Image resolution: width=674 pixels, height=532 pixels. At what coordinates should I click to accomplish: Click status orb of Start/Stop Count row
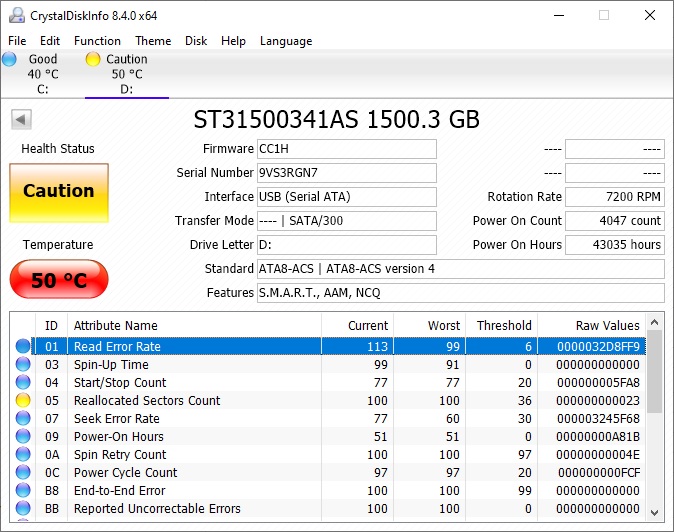[x=23, y=382]
